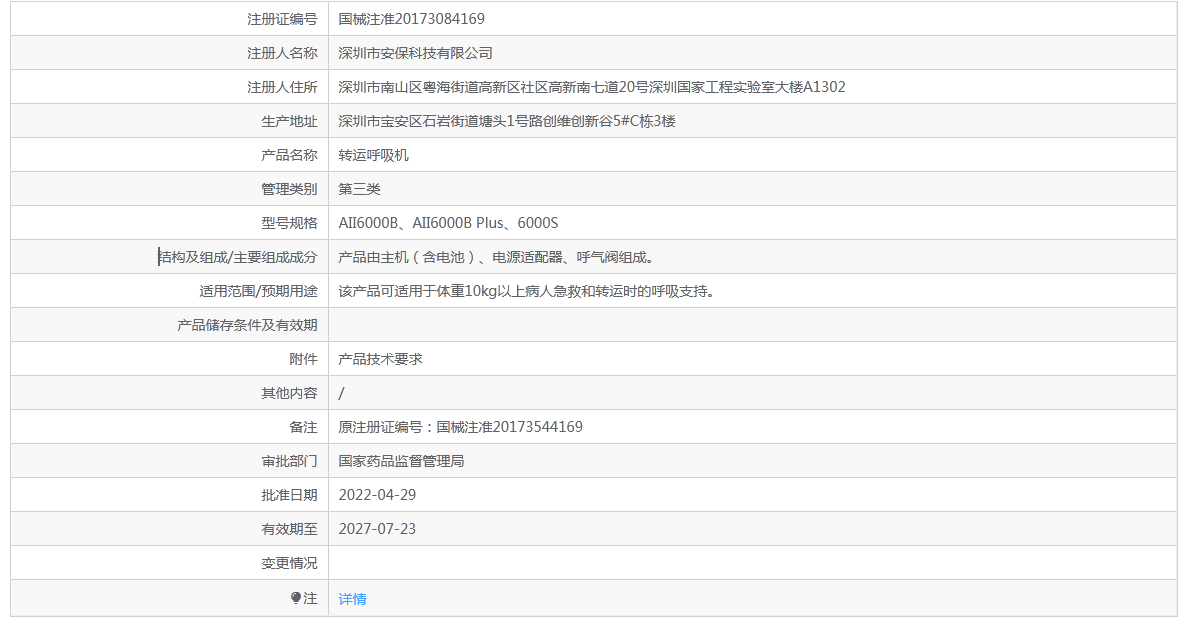1192x625 pixels.
Task: Click the 其他内容 label
Action: tap(289, 393)
